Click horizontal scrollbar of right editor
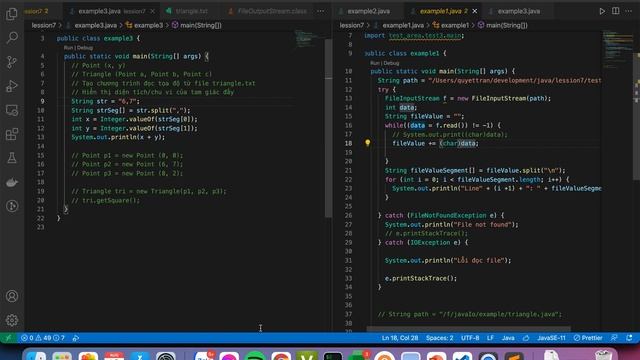Viewport: 640px width, 360px height. click(468, 329)
